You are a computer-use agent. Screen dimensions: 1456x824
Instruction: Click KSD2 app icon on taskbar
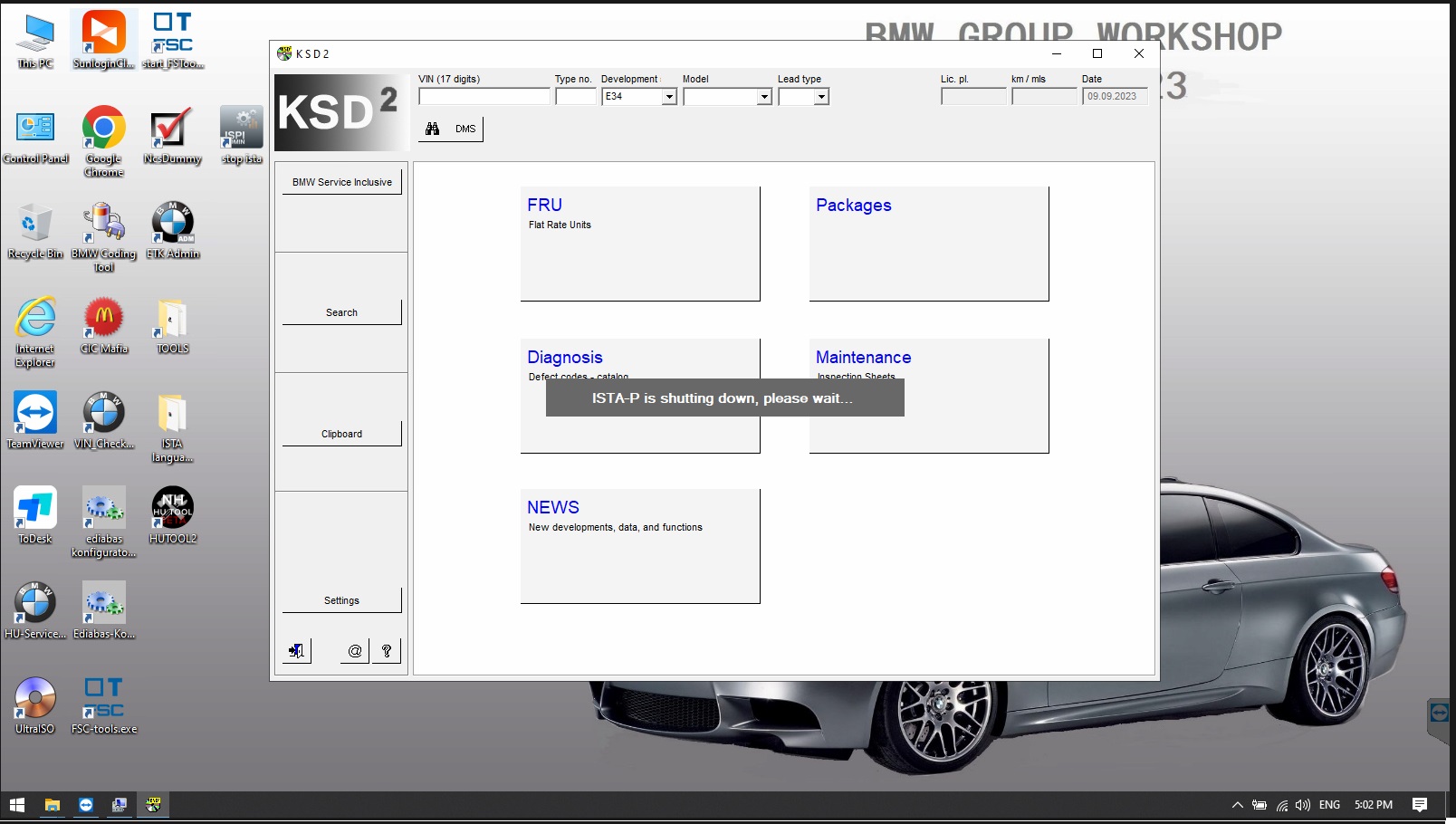(x=153, y=805)
